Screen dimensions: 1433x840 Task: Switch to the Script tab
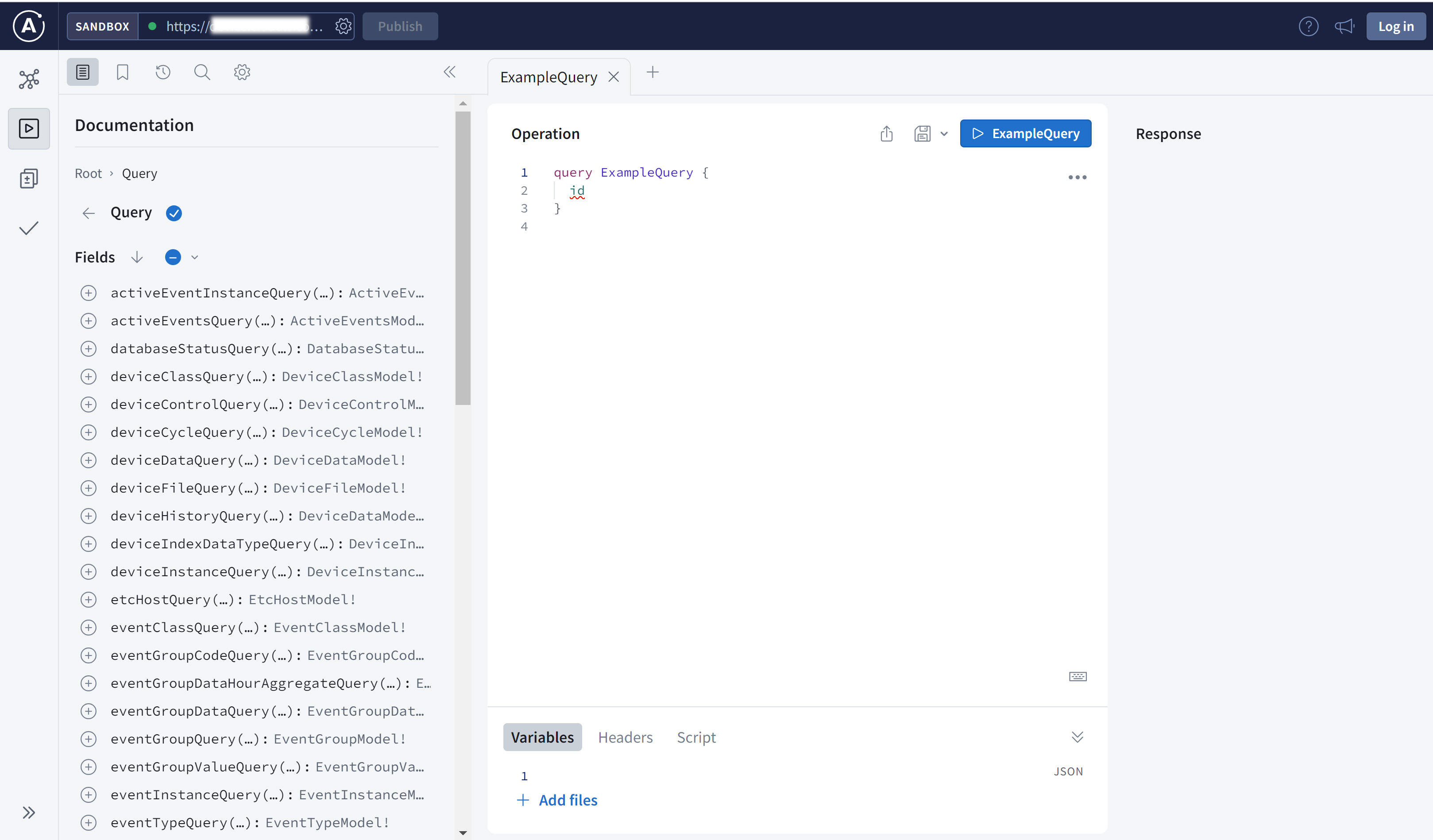pyautogui.click(x=696, y=737)
